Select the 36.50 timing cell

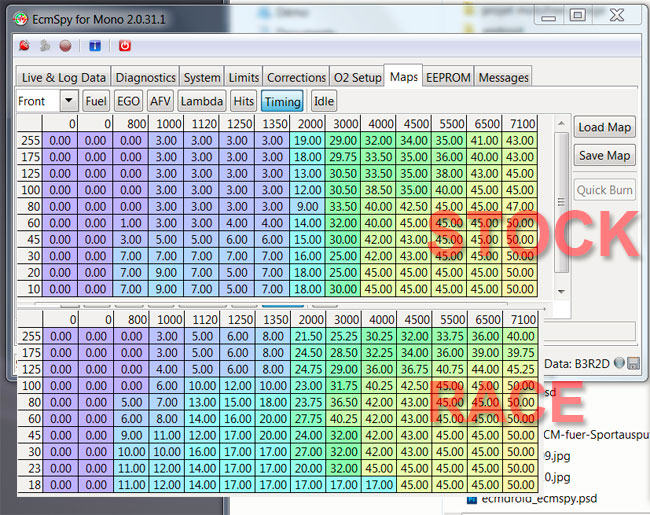(x=344, y=402)
